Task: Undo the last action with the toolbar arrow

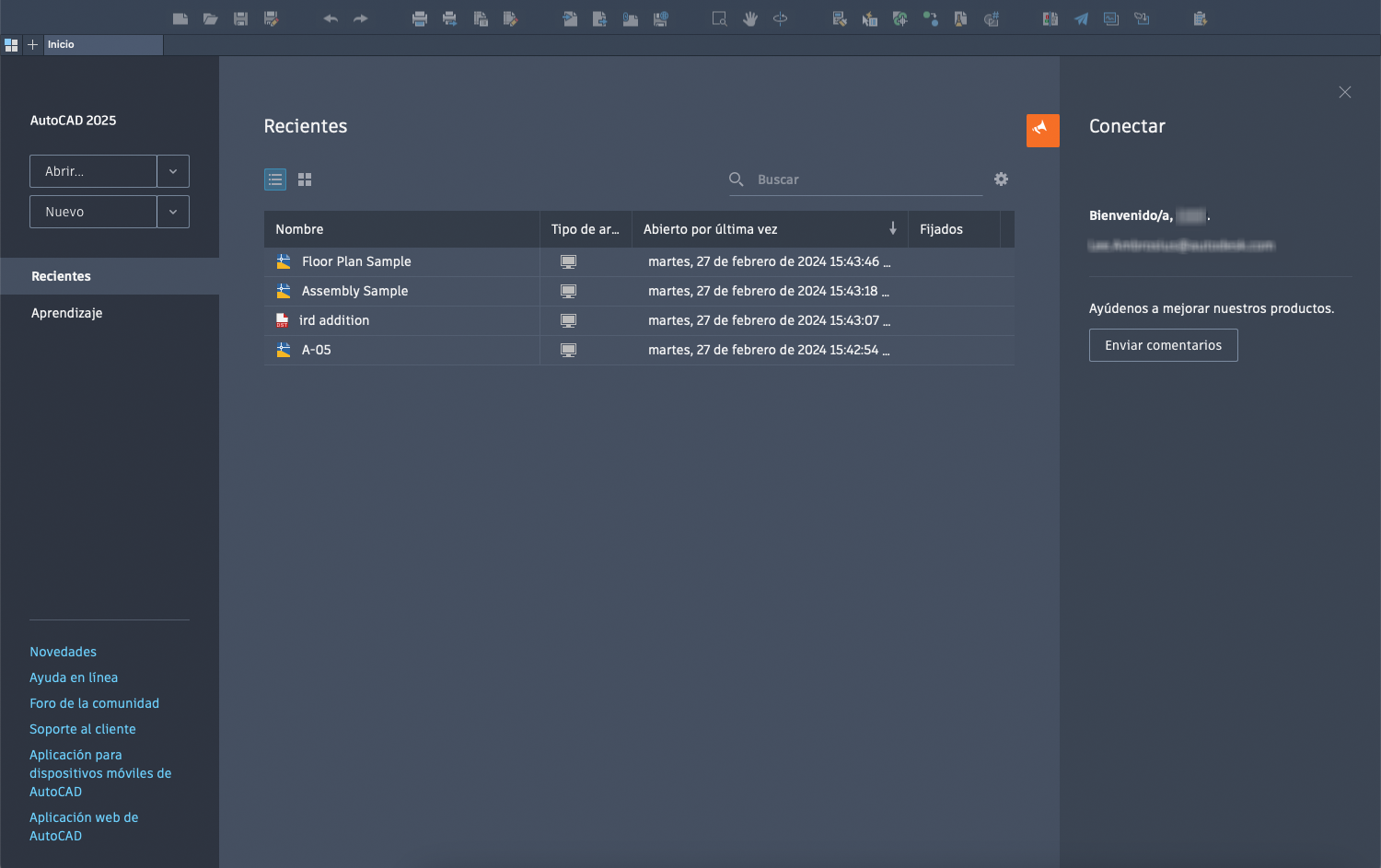Action: click(x=331, y=18)
